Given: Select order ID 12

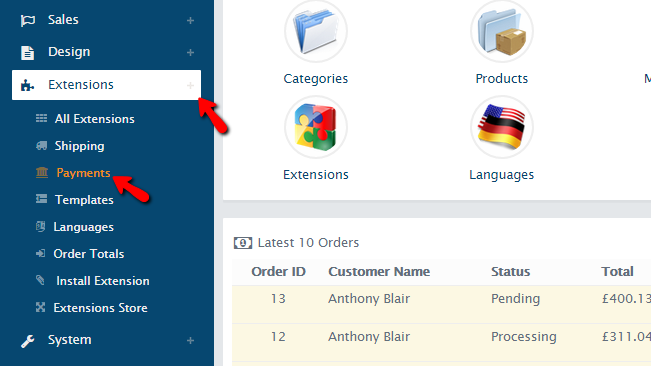Looking at the screenshot, I should [x=278, y=337].
